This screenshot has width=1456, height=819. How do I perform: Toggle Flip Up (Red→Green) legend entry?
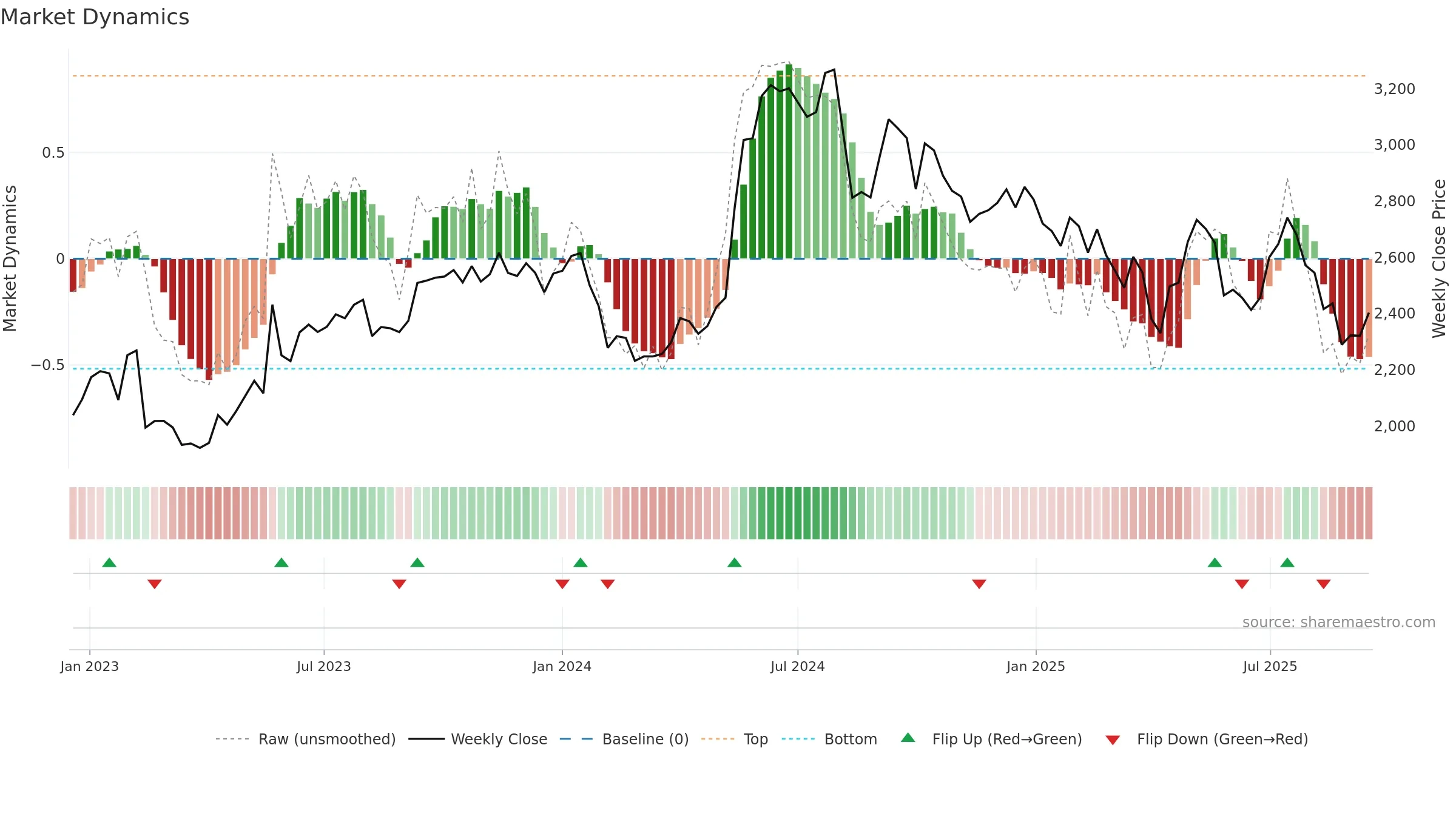992,739
